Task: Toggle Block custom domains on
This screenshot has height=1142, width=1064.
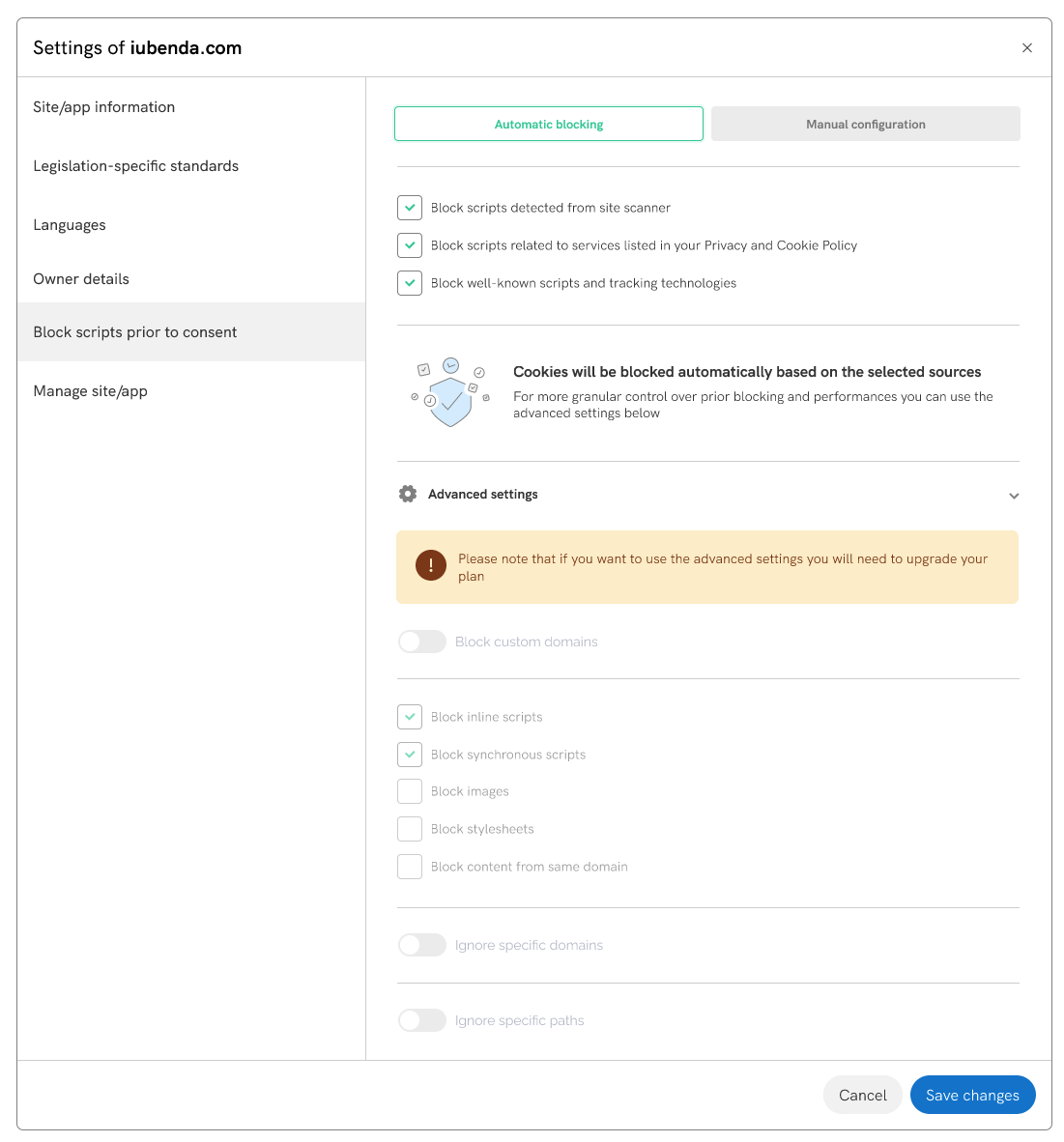Action: point(421,641)
